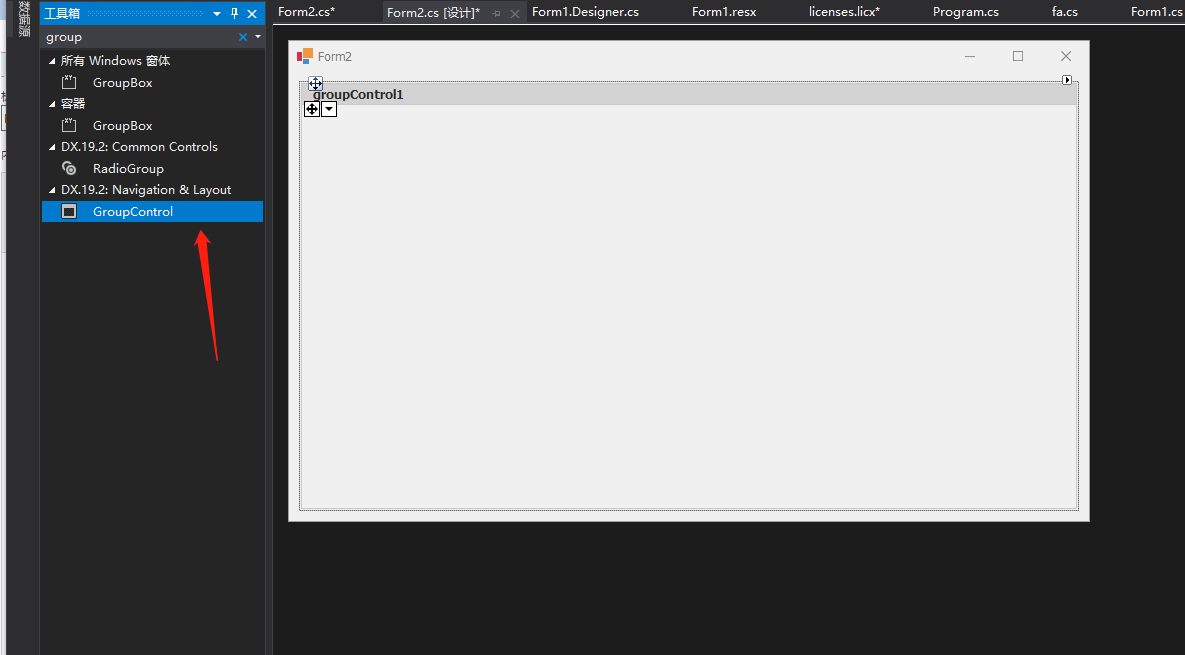Collapse the 容器 group in the toolbox
This screenshot has height=655, width=1185.
[x=51, y=103]
